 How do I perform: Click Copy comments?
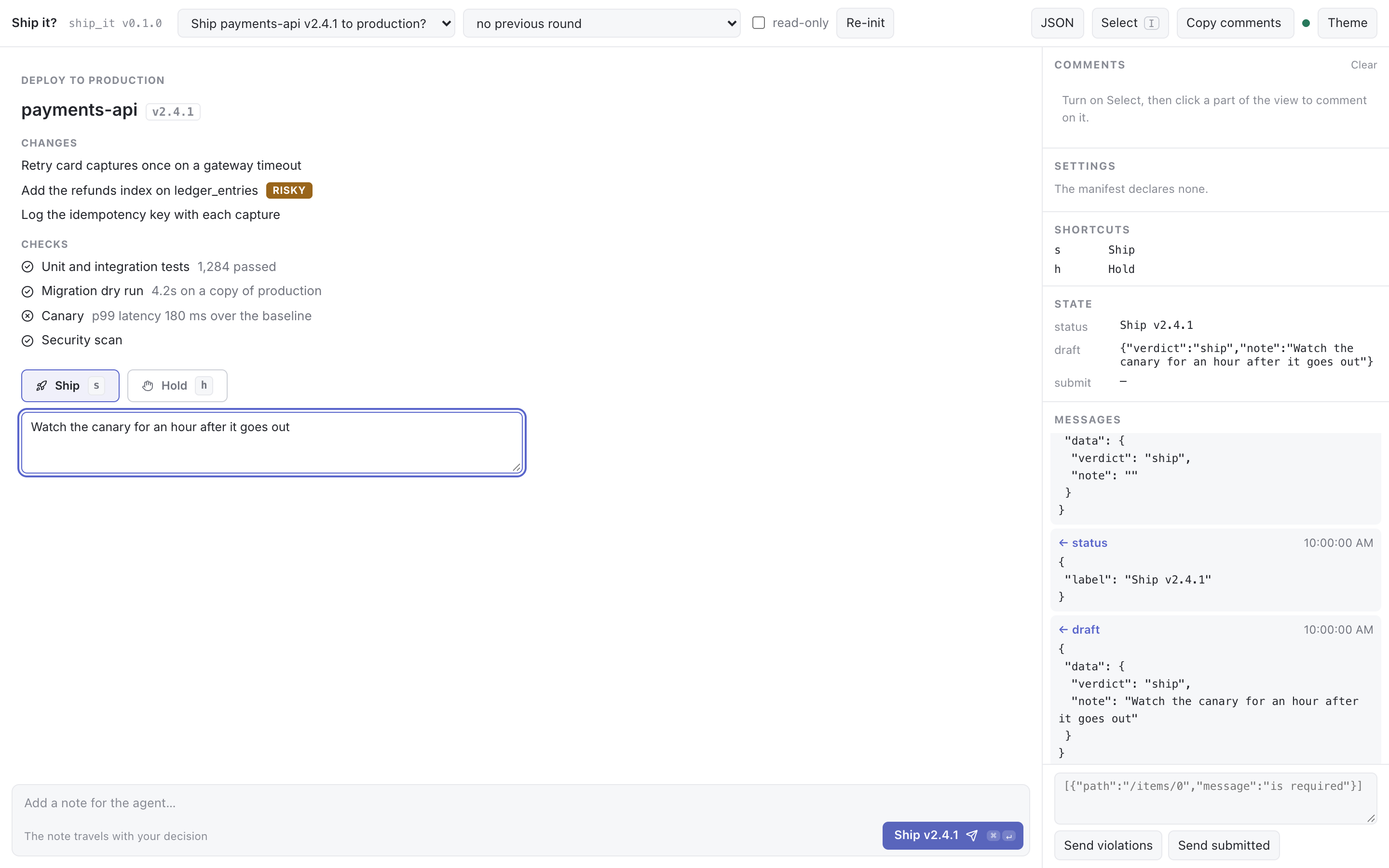[x=1234, y=23]
